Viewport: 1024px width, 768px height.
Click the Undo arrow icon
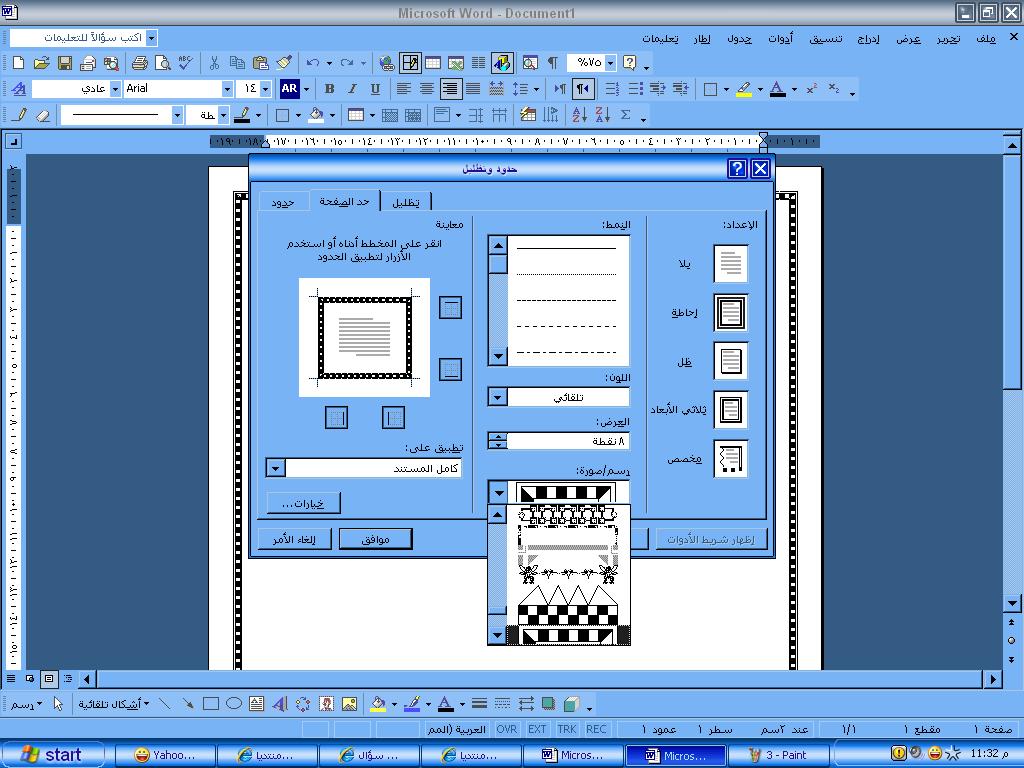313,63
